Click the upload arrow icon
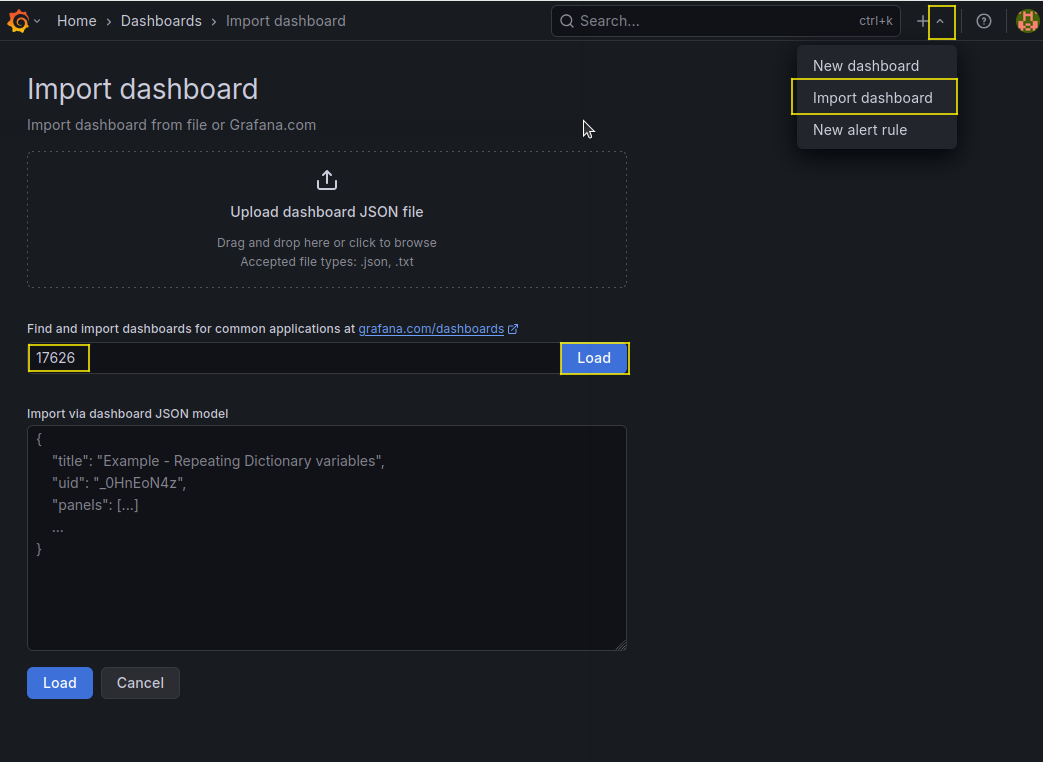 tap(327, 181)
